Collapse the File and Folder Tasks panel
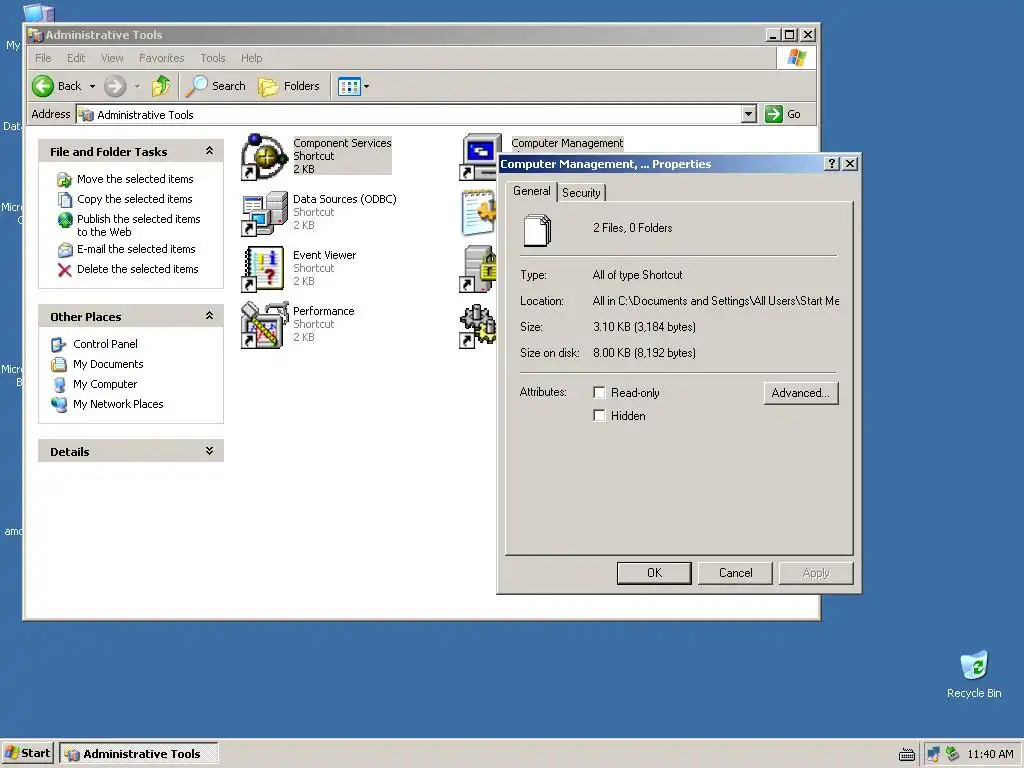The width and height of the screenshot is (1024, 768). point(209,151)
